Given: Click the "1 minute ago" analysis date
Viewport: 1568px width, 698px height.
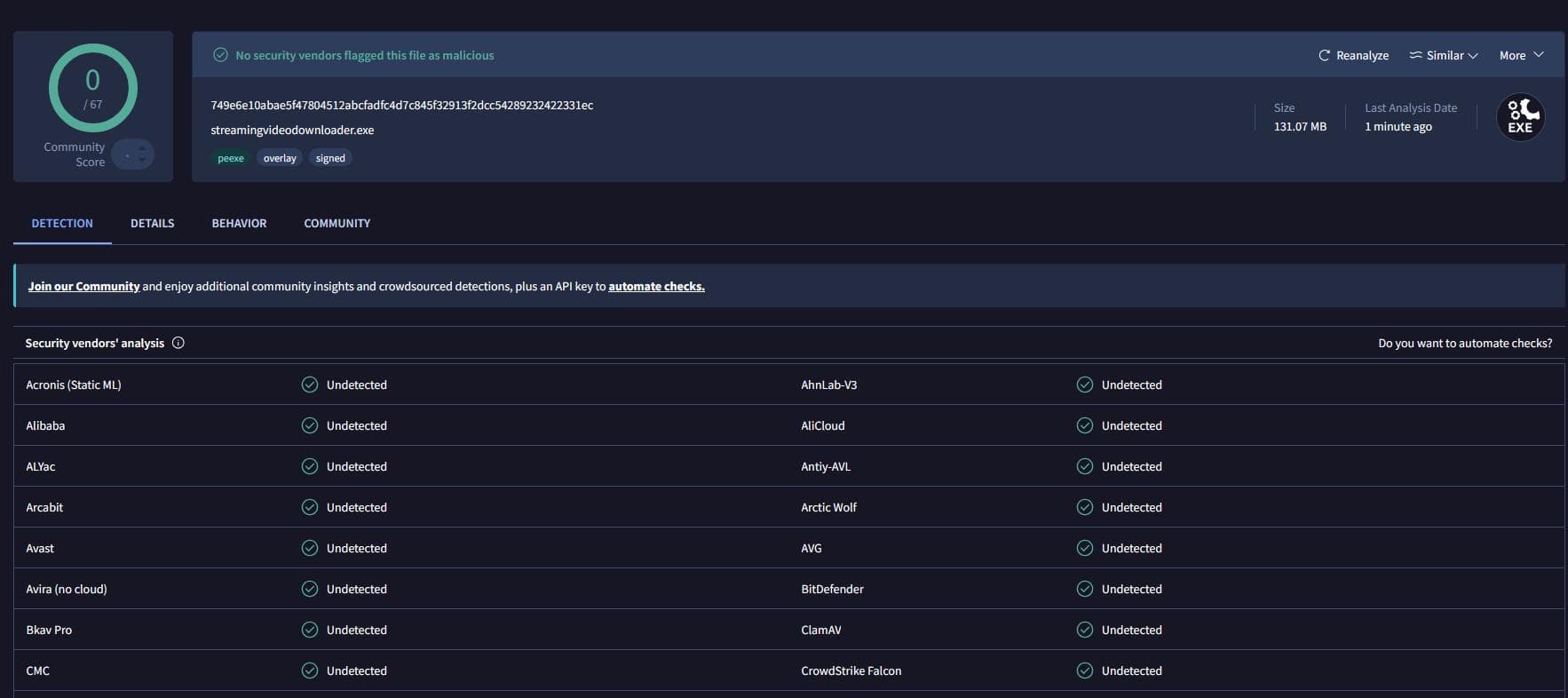Looking at the screenshot, I should [1398, 126].
